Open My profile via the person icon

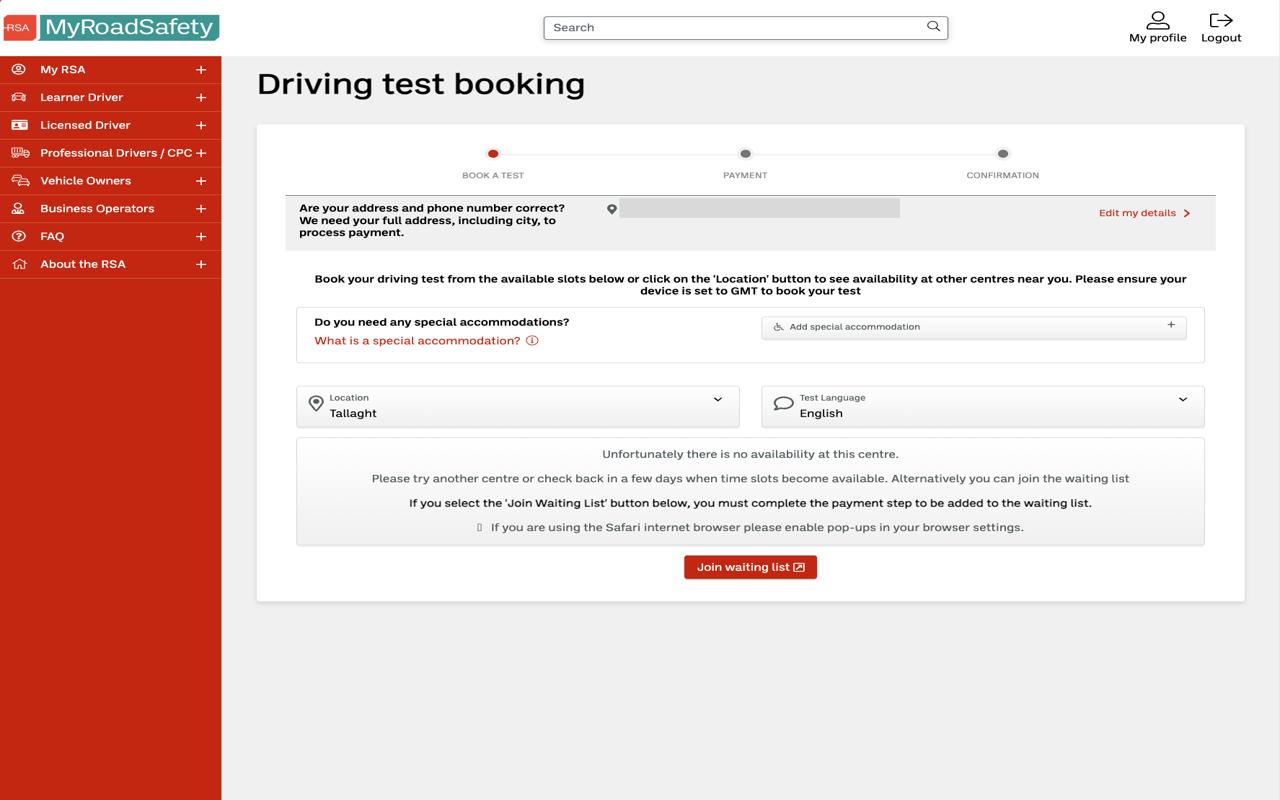[x=1157, y=19]
